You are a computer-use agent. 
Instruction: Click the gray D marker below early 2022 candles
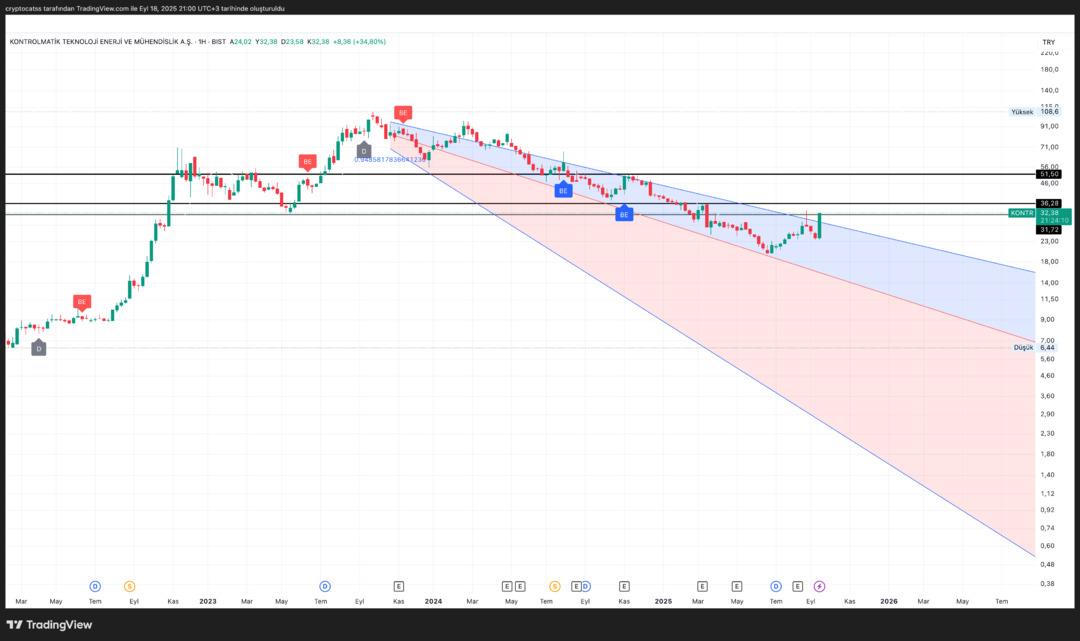click(x=39, y=348)
